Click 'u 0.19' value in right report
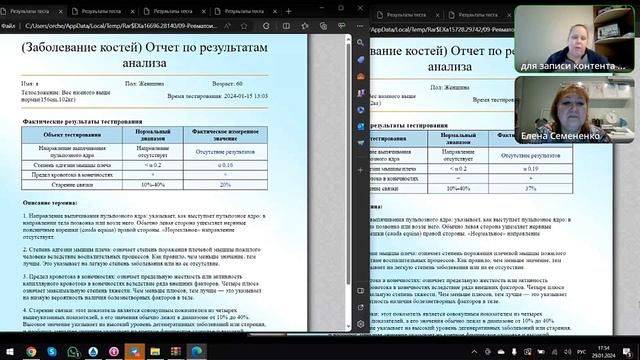 point(531,169)
